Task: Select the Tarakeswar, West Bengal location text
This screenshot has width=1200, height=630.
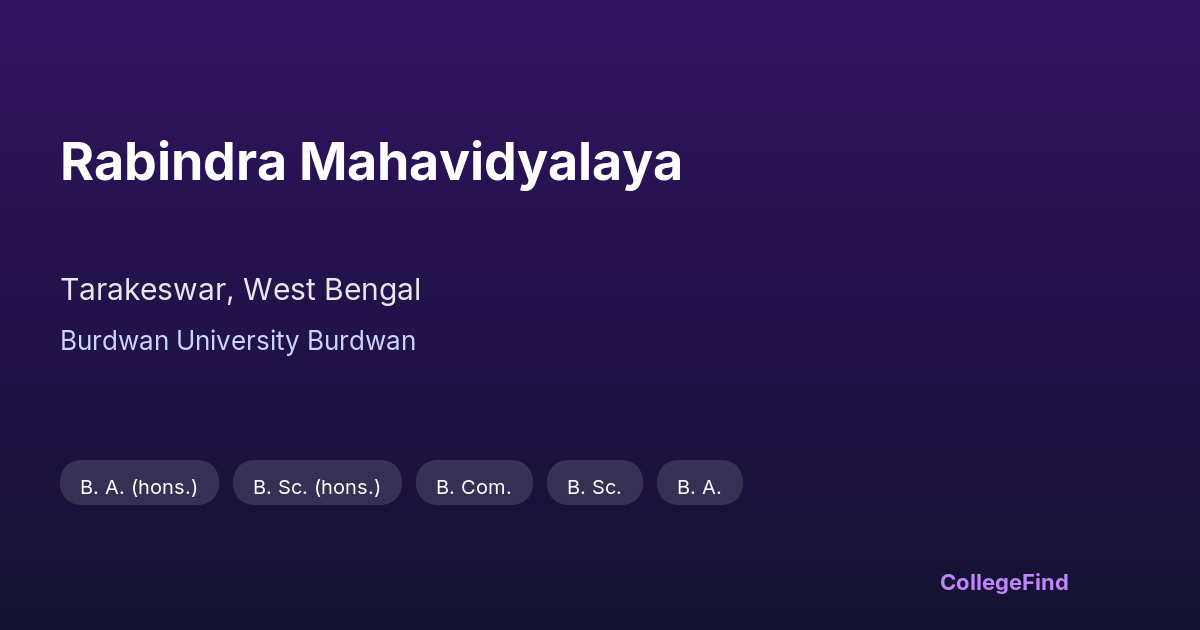Action: pyautogui.click(x=240, y=290)
